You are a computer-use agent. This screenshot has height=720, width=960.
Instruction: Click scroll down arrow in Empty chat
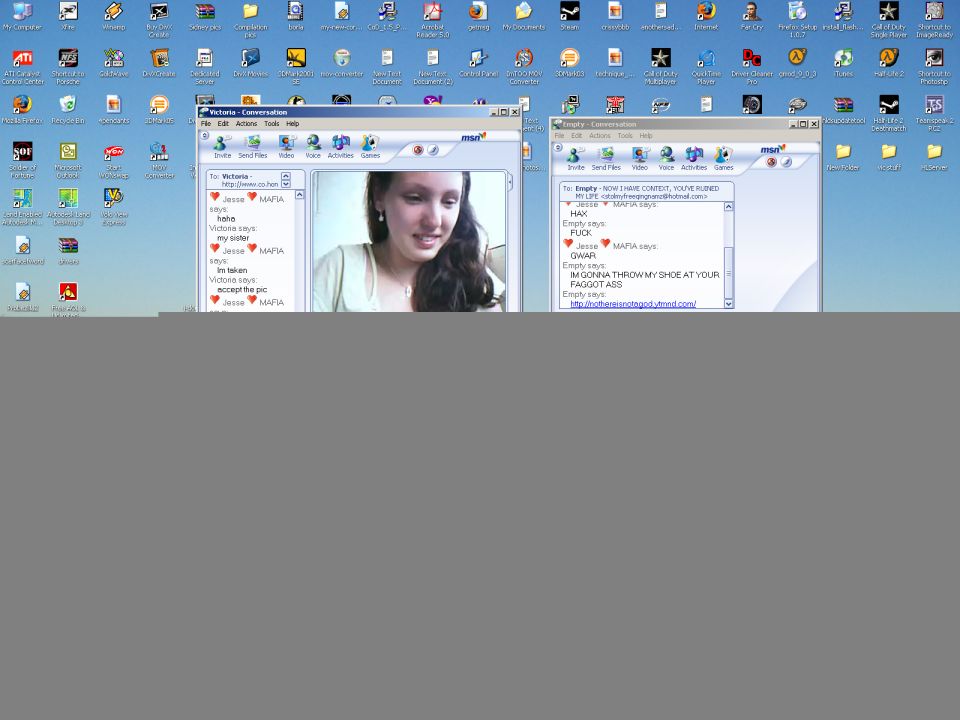click(x=728, y=304)
